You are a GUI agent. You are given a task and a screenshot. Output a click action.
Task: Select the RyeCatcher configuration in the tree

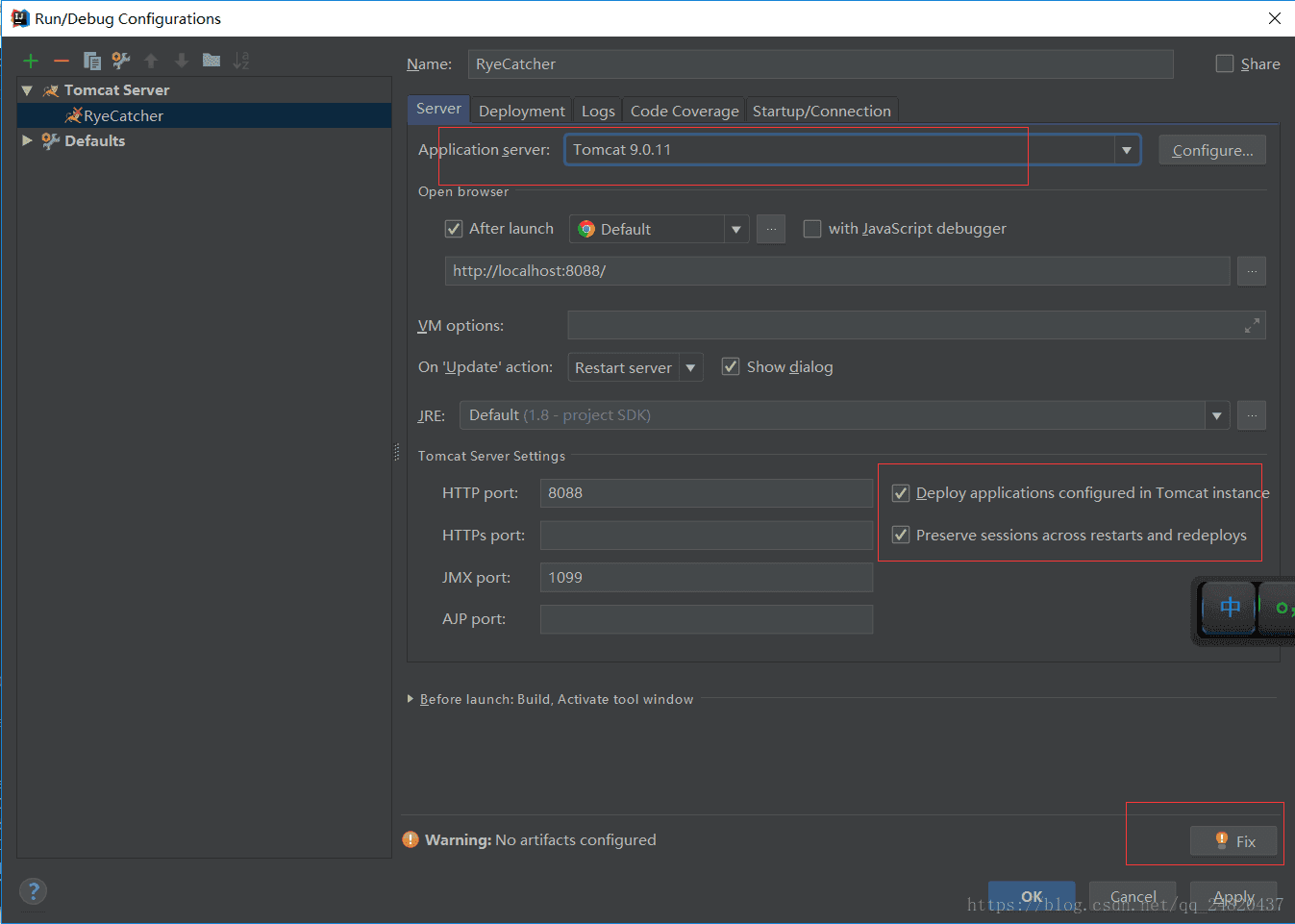(204, 115)
